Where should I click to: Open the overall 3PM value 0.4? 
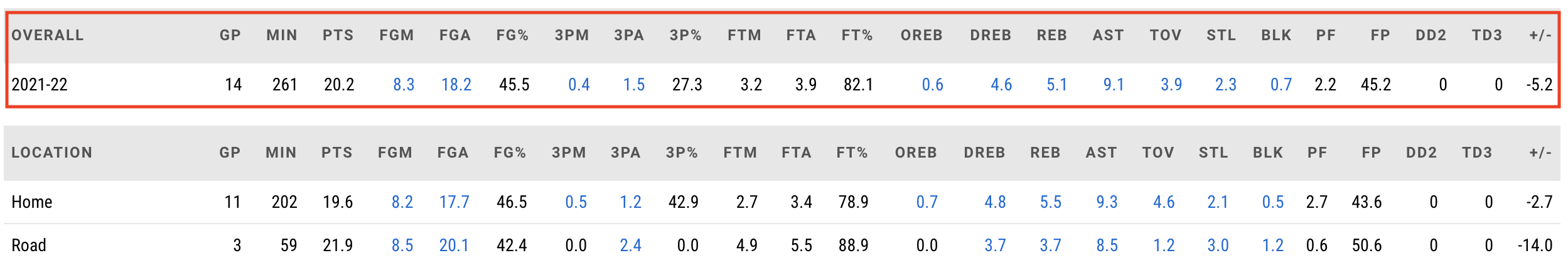coord(579,85)
